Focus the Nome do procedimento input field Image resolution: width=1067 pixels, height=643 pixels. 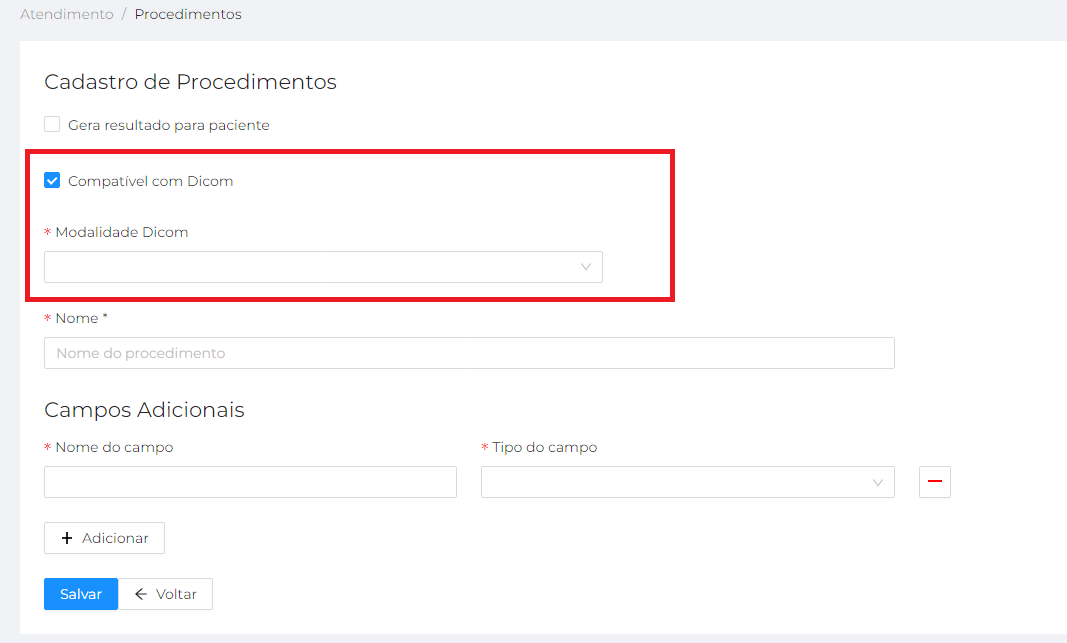tap(469, 353)
